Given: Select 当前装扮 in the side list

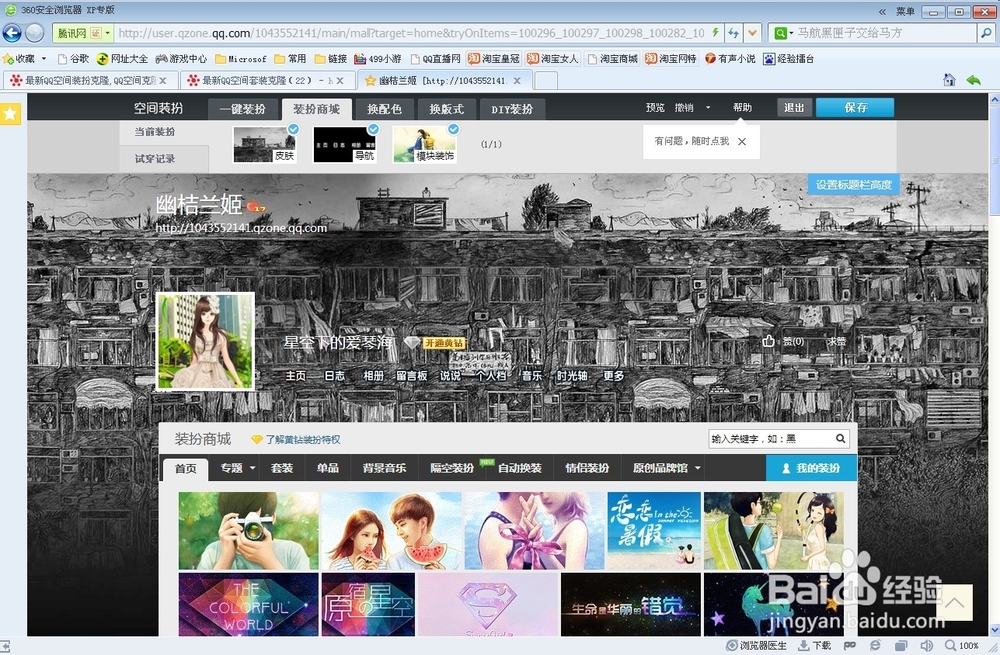Looking at the screenshot, I should 154,131.
